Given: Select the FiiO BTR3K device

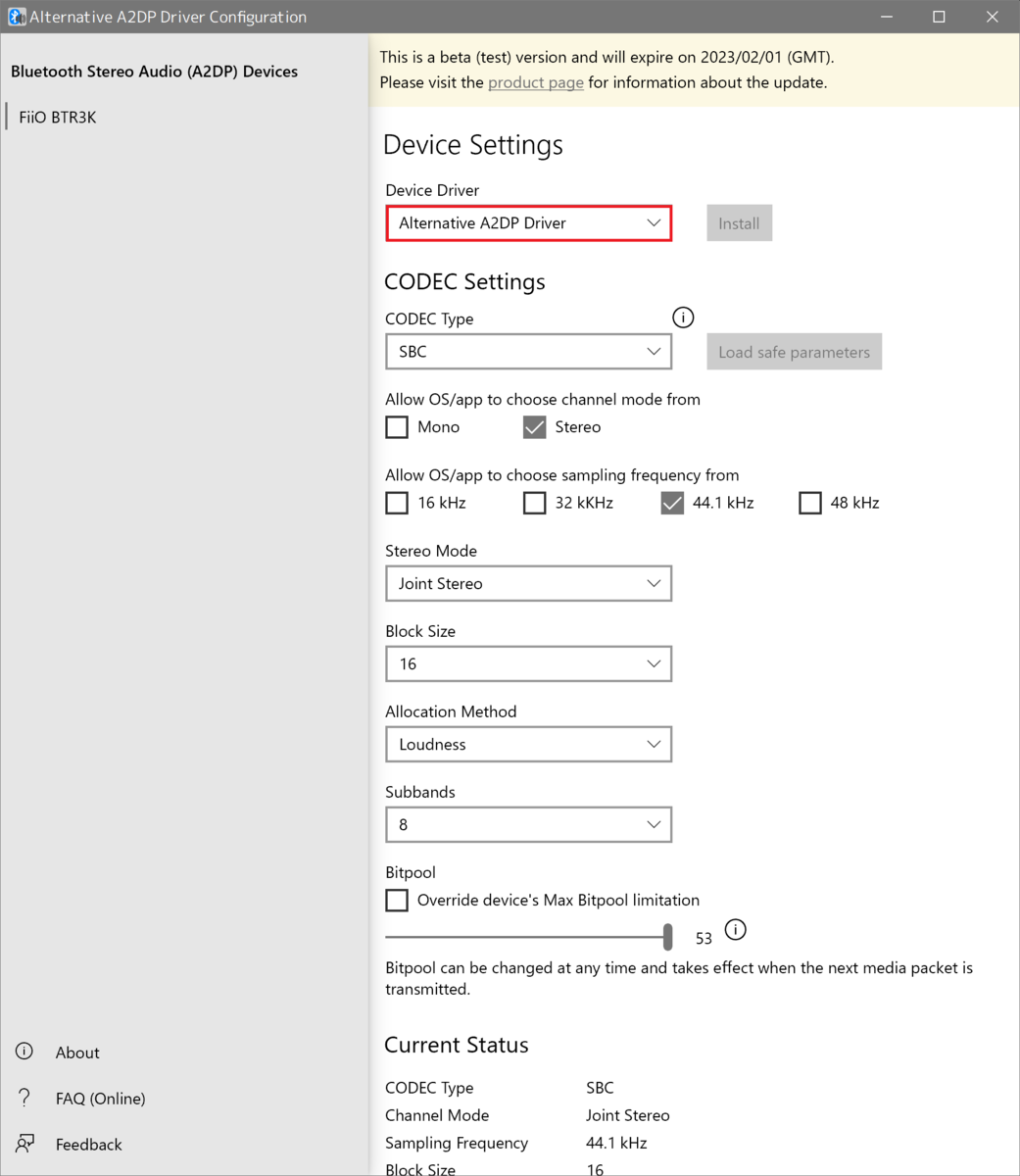Looking at the screenshot, I should pyautogui.click(x=59, y=117).
